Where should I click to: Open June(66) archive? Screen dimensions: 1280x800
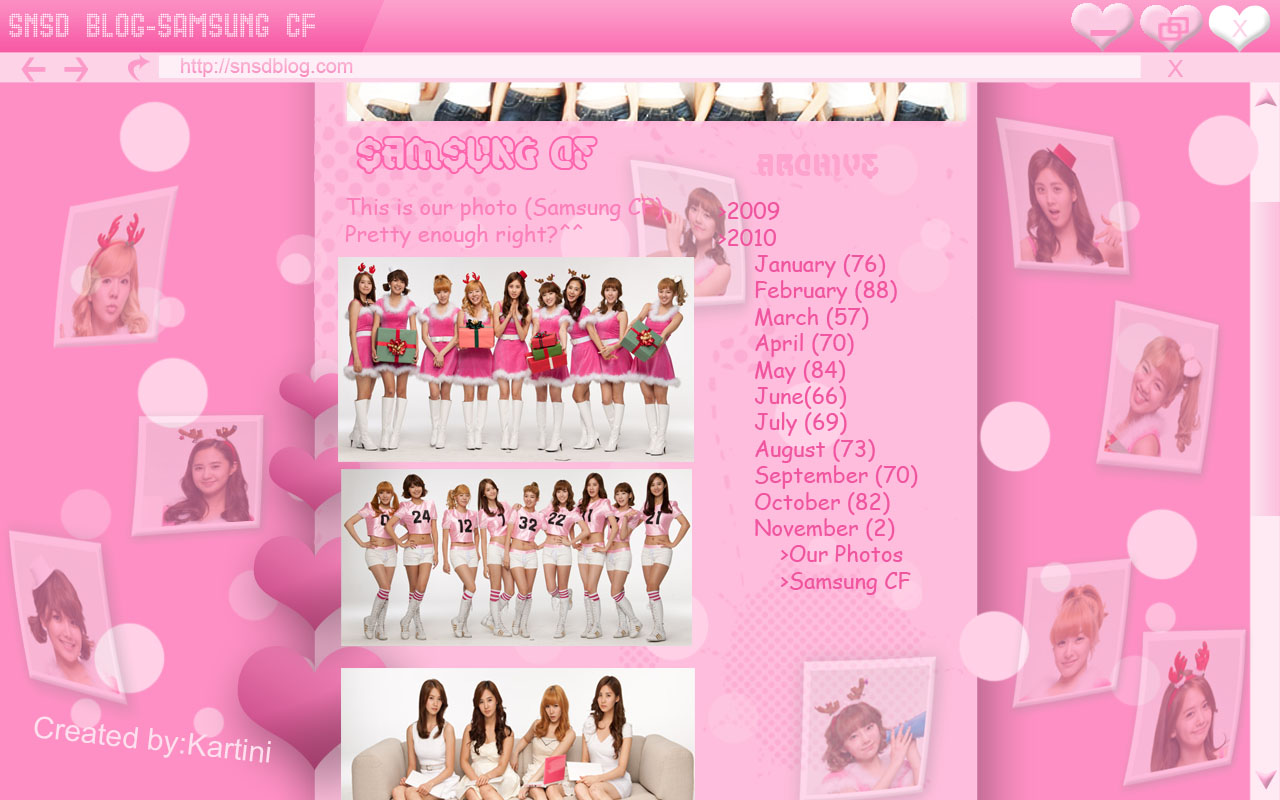(800, 396)
